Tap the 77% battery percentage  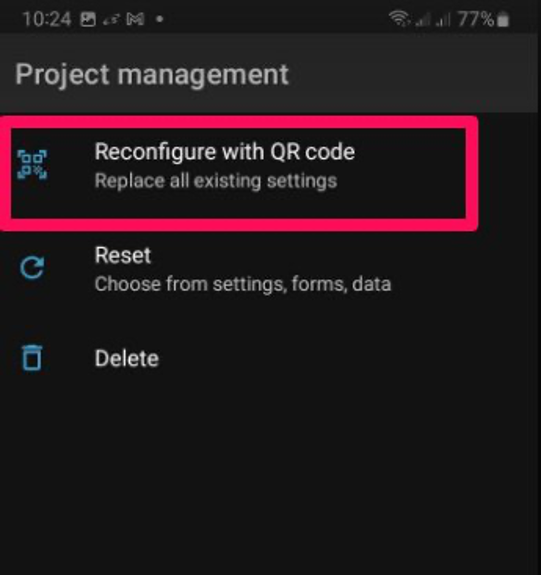(476, 19)
